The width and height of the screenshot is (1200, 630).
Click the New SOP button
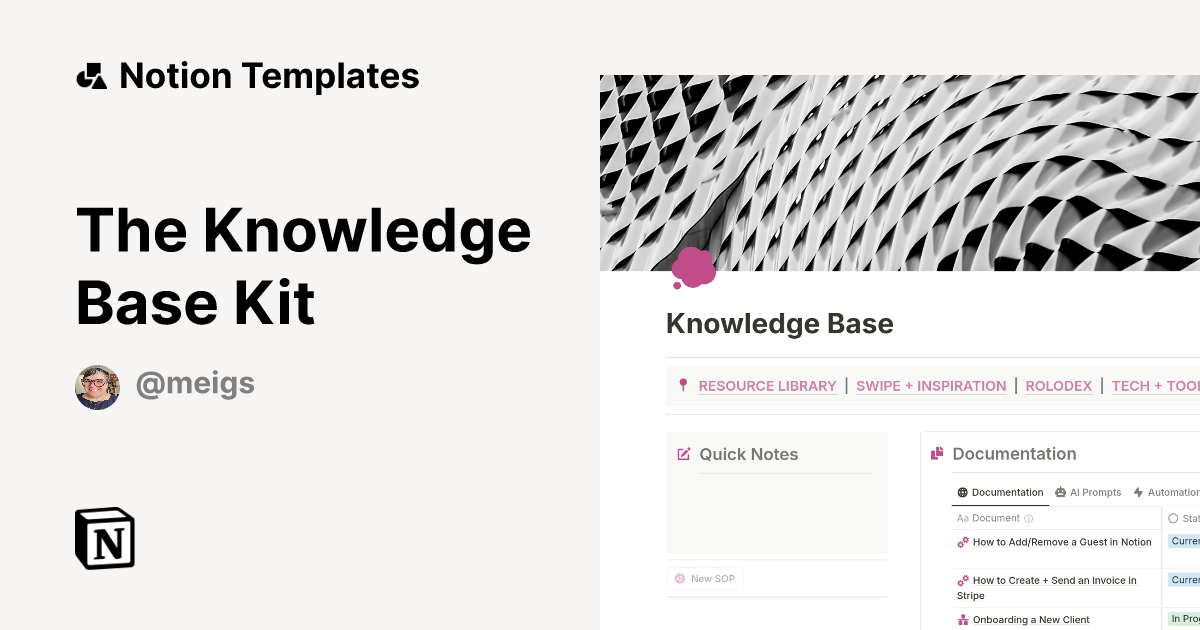[705, 578]
